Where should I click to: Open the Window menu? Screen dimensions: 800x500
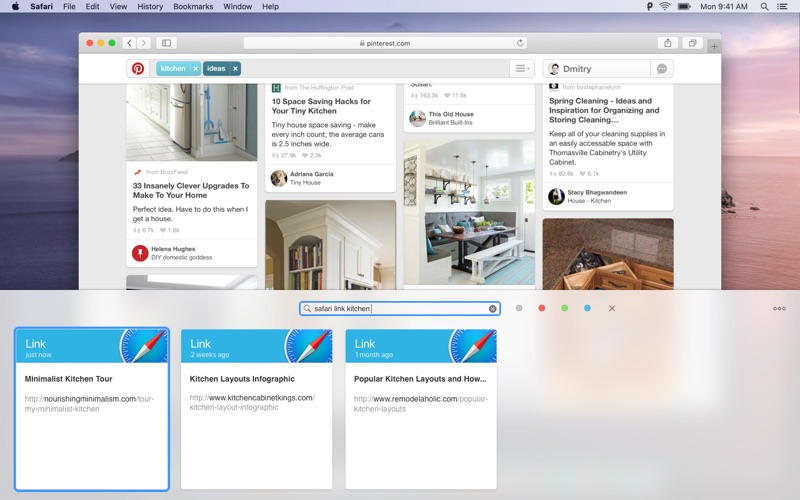[x=238, y=7]
